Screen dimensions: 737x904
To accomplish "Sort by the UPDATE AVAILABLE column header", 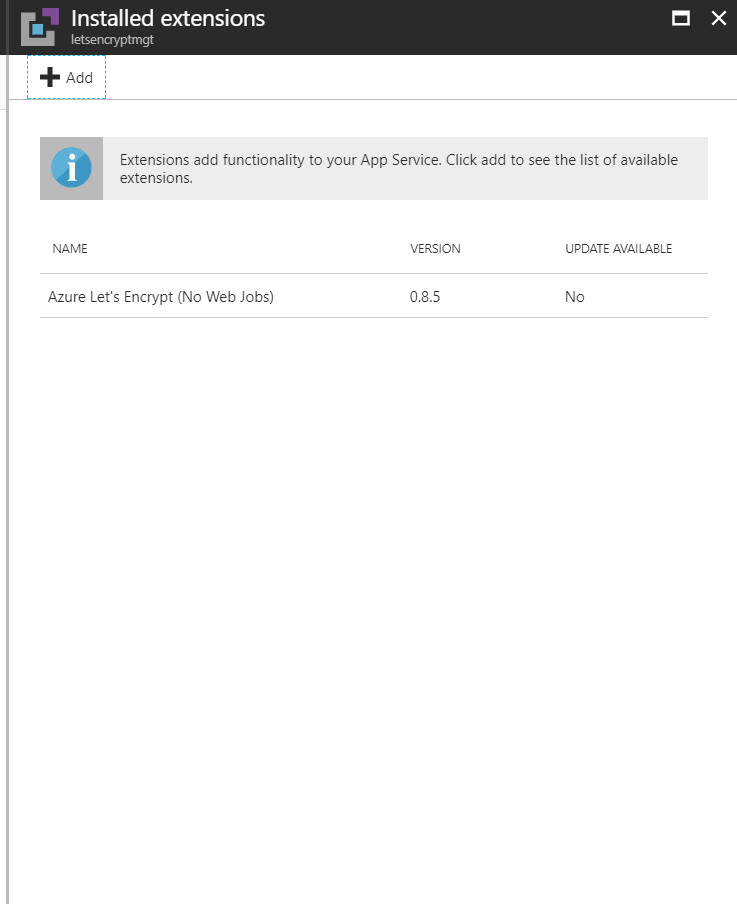I will (618, 249).
